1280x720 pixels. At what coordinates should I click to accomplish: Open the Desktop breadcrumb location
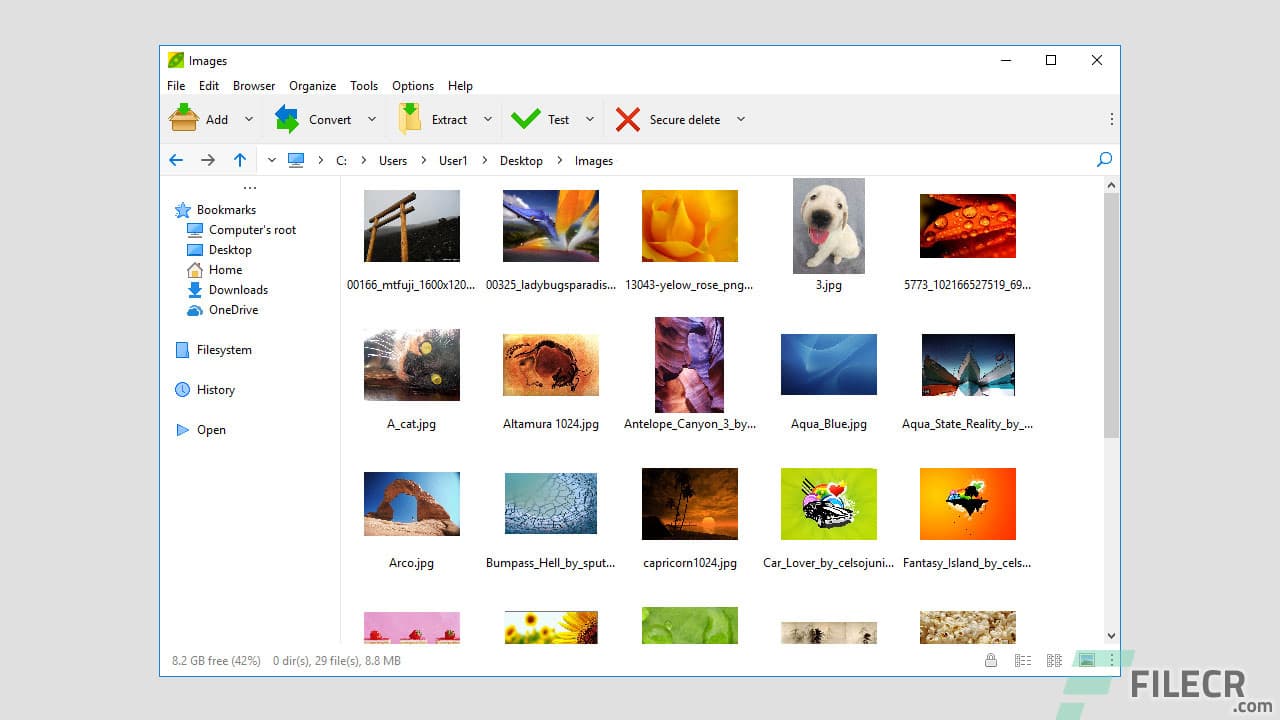(521, 160)
